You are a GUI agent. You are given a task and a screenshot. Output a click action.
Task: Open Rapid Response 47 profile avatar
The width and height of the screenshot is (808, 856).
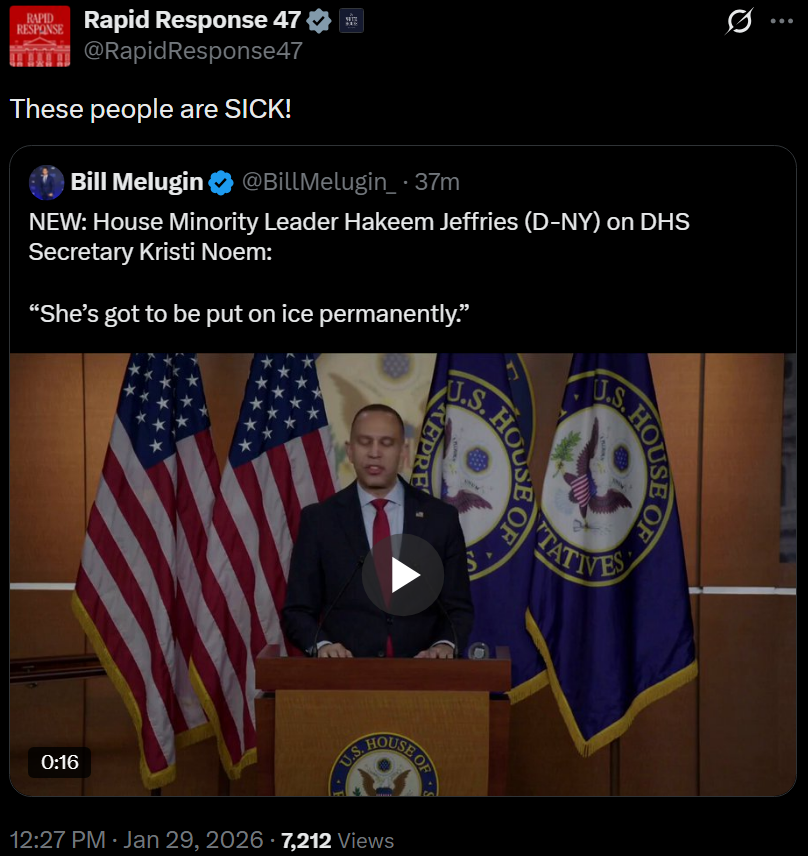[40, 36]
